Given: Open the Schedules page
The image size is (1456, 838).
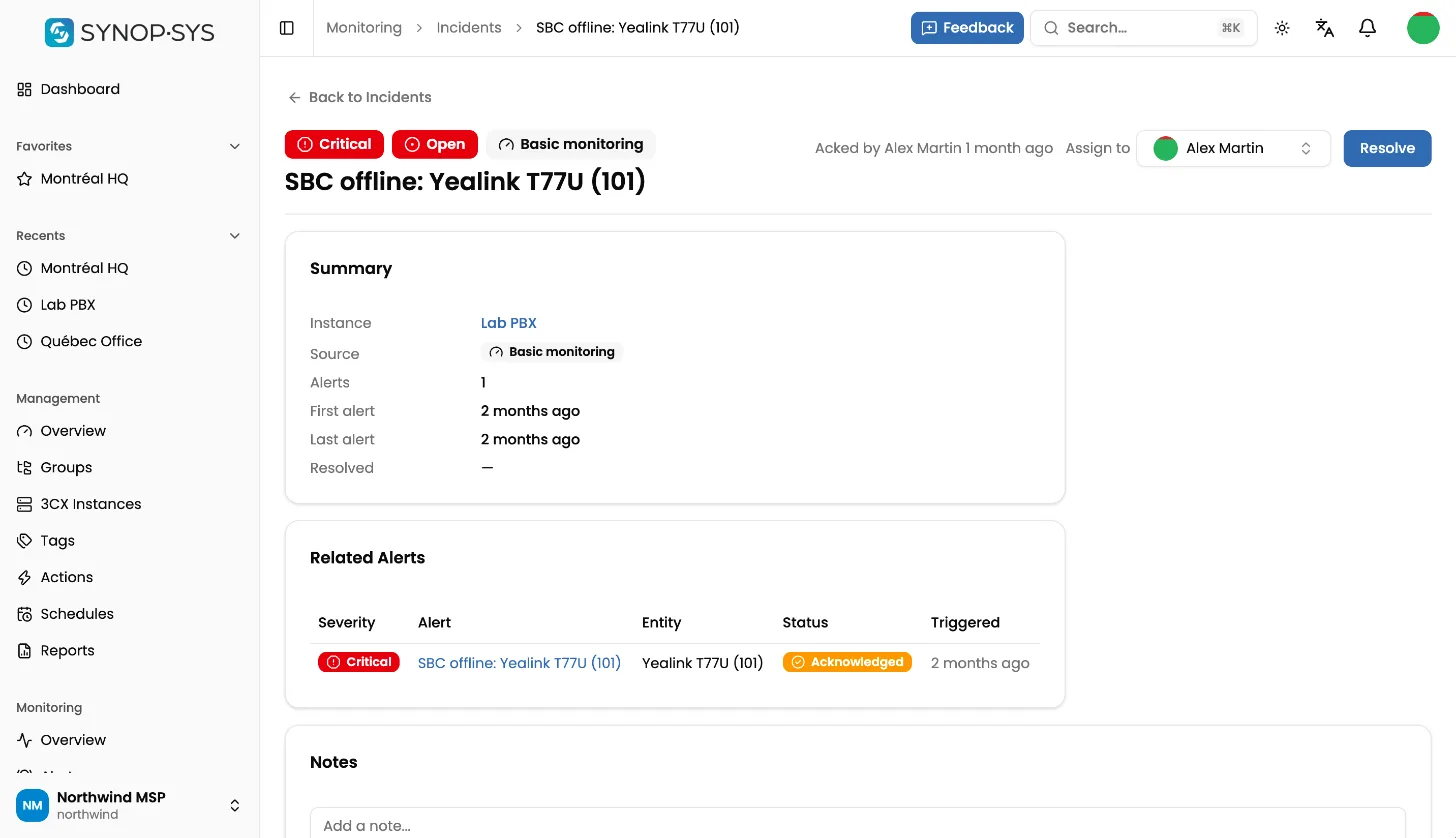Looking at the screenshot, I should point(77,614).
